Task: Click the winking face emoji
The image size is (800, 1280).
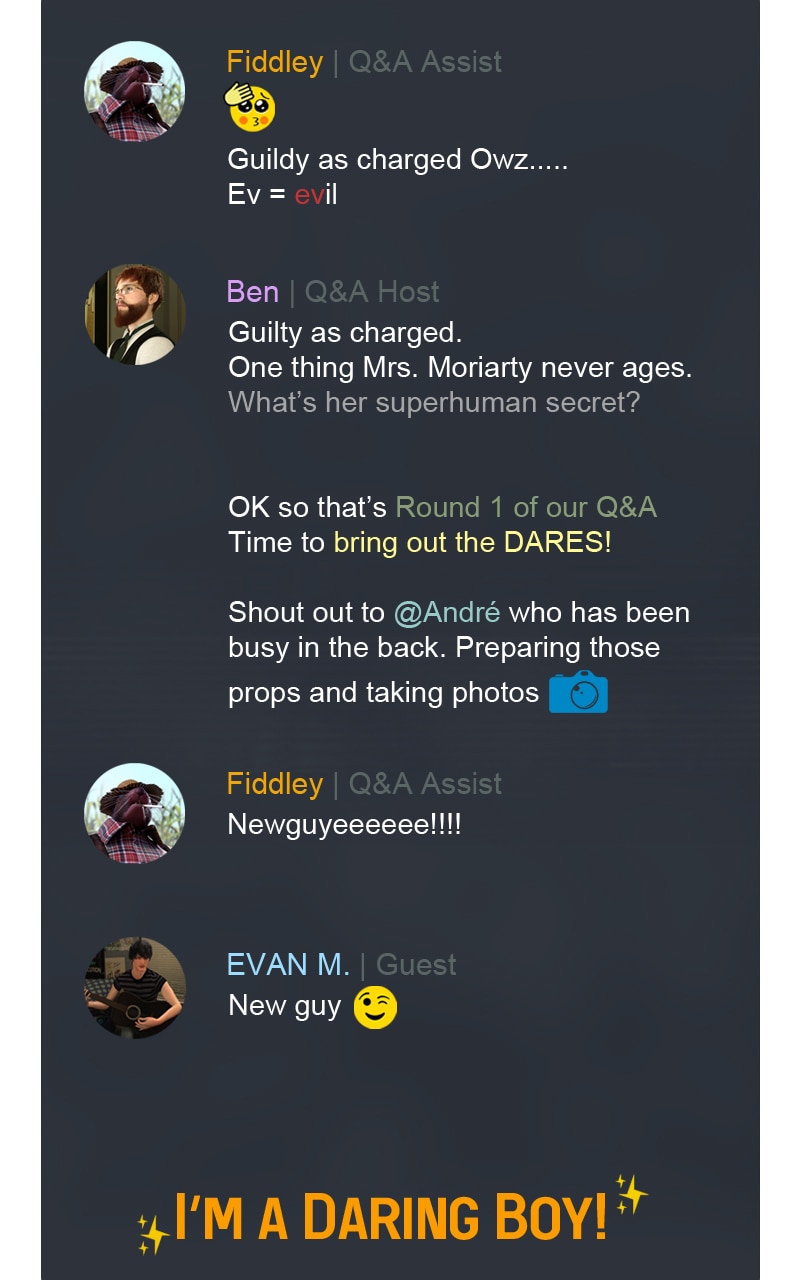Action: point(375,1007)
